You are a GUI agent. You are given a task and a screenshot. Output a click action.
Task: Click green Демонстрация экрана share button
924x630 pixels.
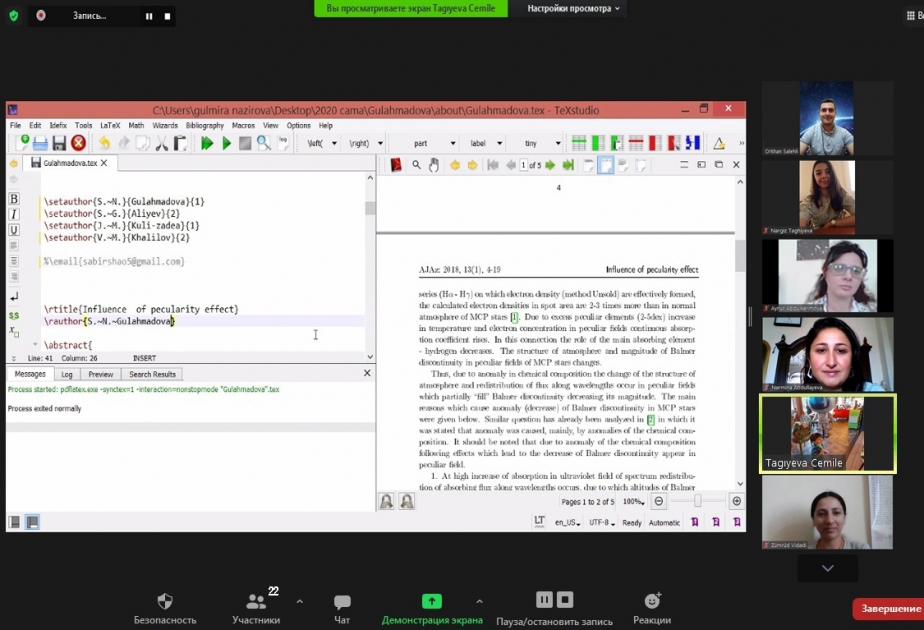click(432, 609)
